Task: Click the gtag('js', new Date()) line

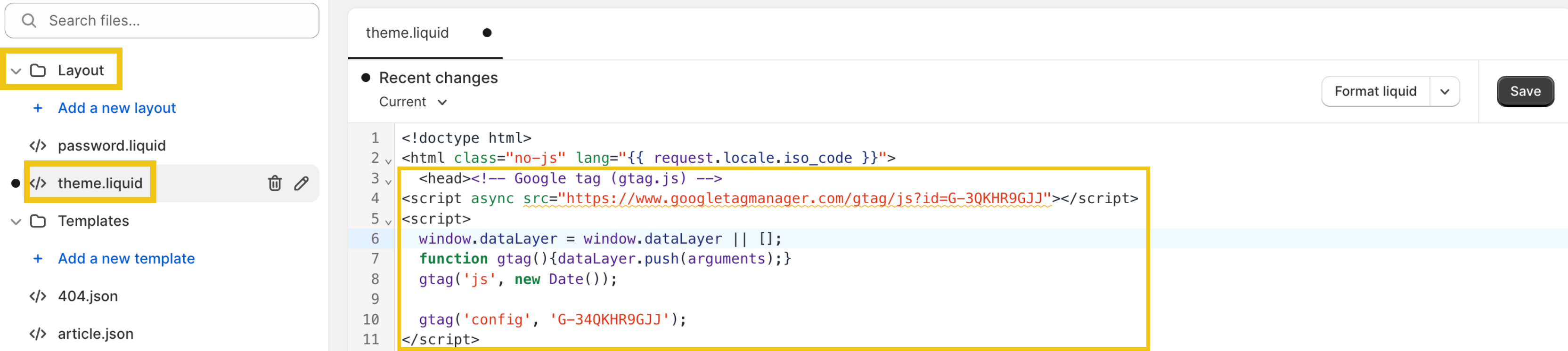Action: coord(518,279)
